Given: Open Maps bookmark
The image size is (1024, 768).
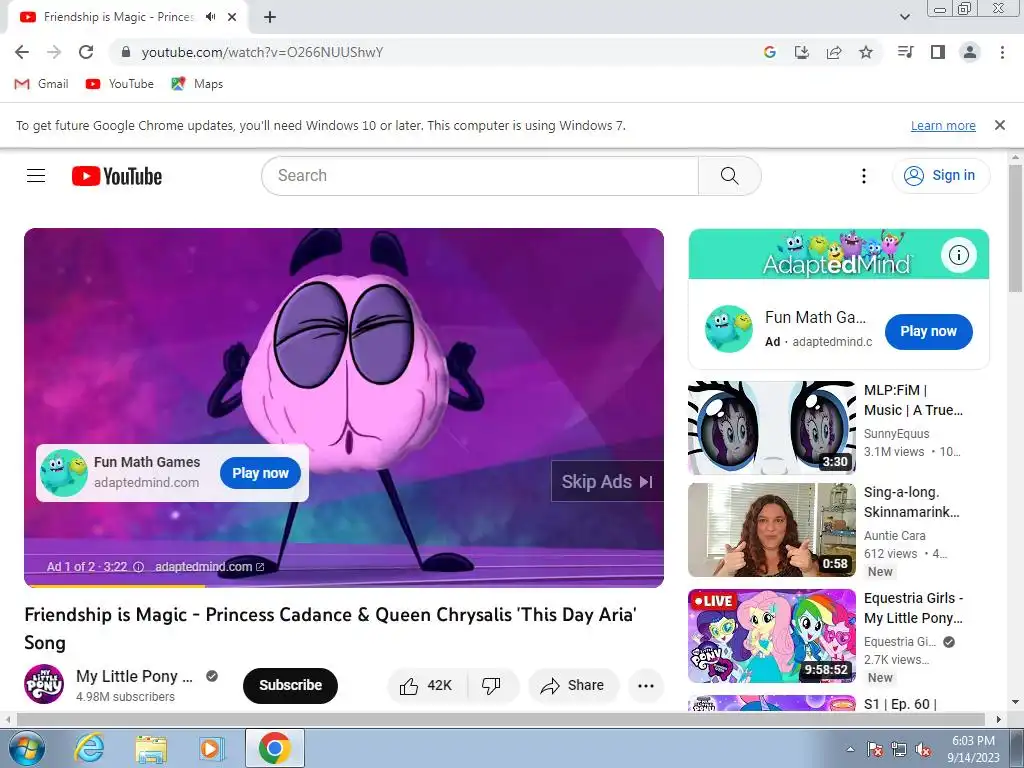Looking at the screenshot, I should pyautogui.click(x=197, y=84).
